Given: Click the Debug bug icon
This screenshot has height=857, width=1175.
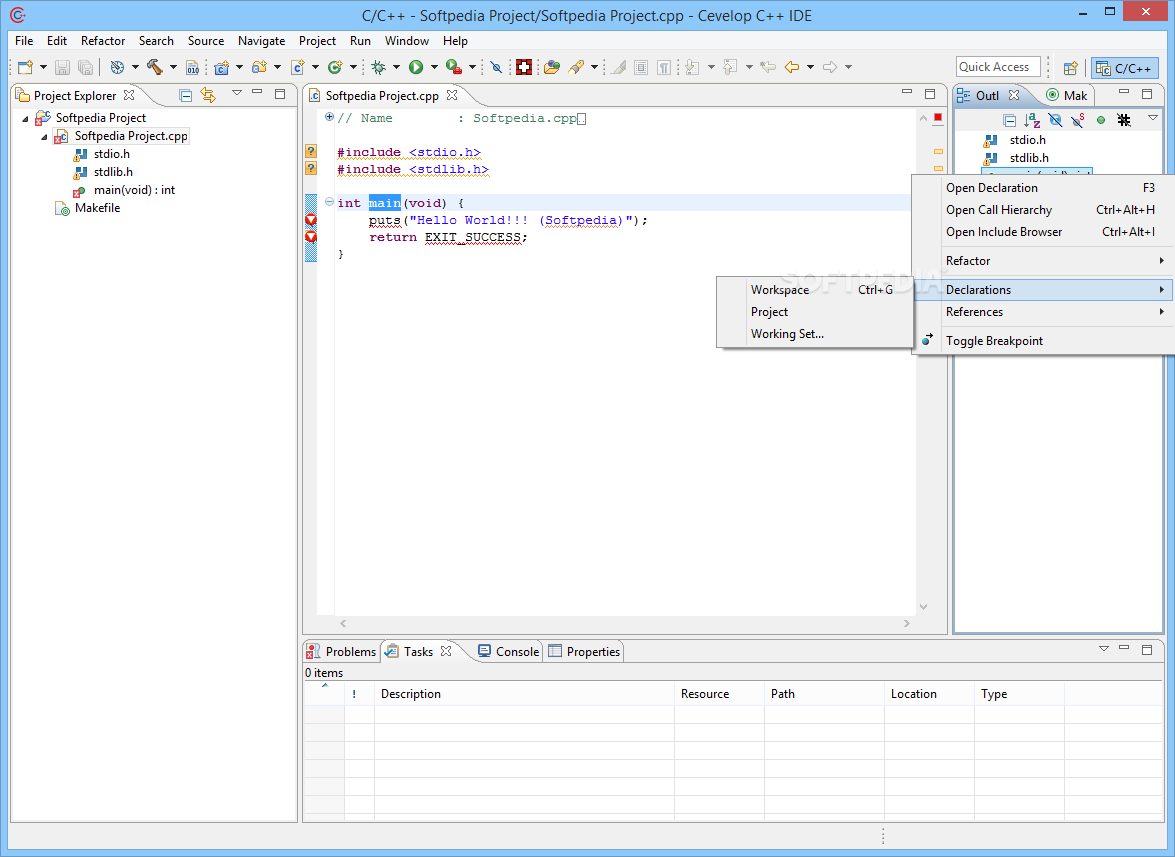Looking at the screenshot, I should click(378, 67).
